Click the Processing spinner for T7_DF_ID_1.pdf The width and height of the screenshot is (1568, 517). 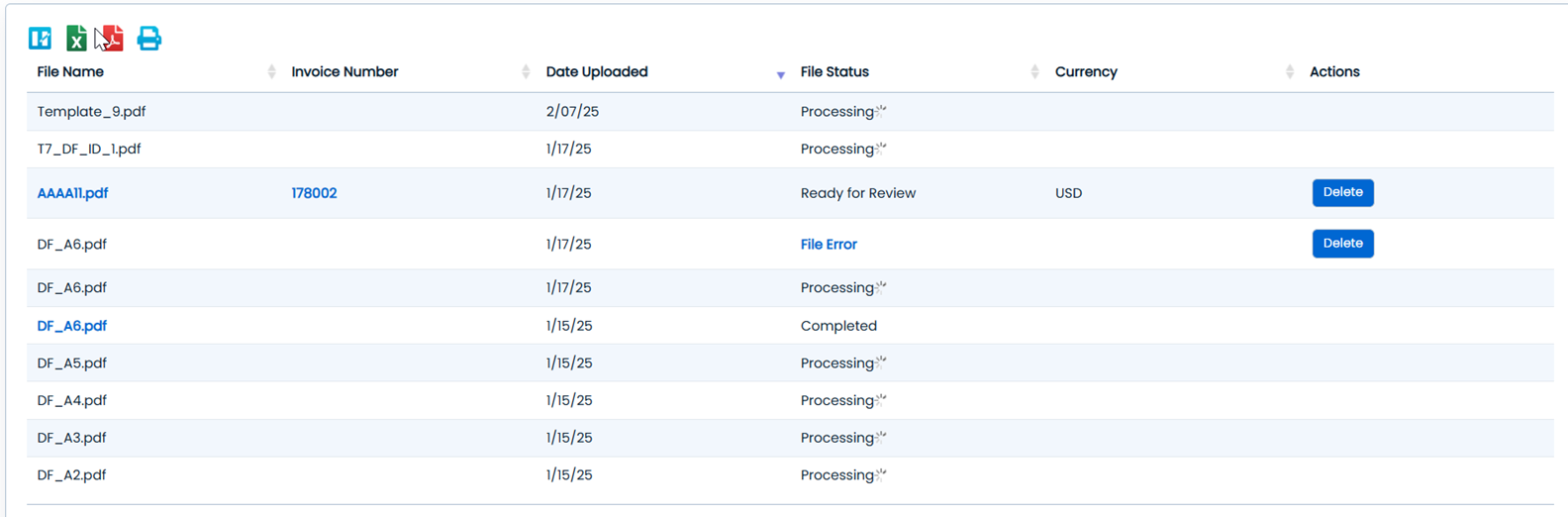click(x=881, y=149)
